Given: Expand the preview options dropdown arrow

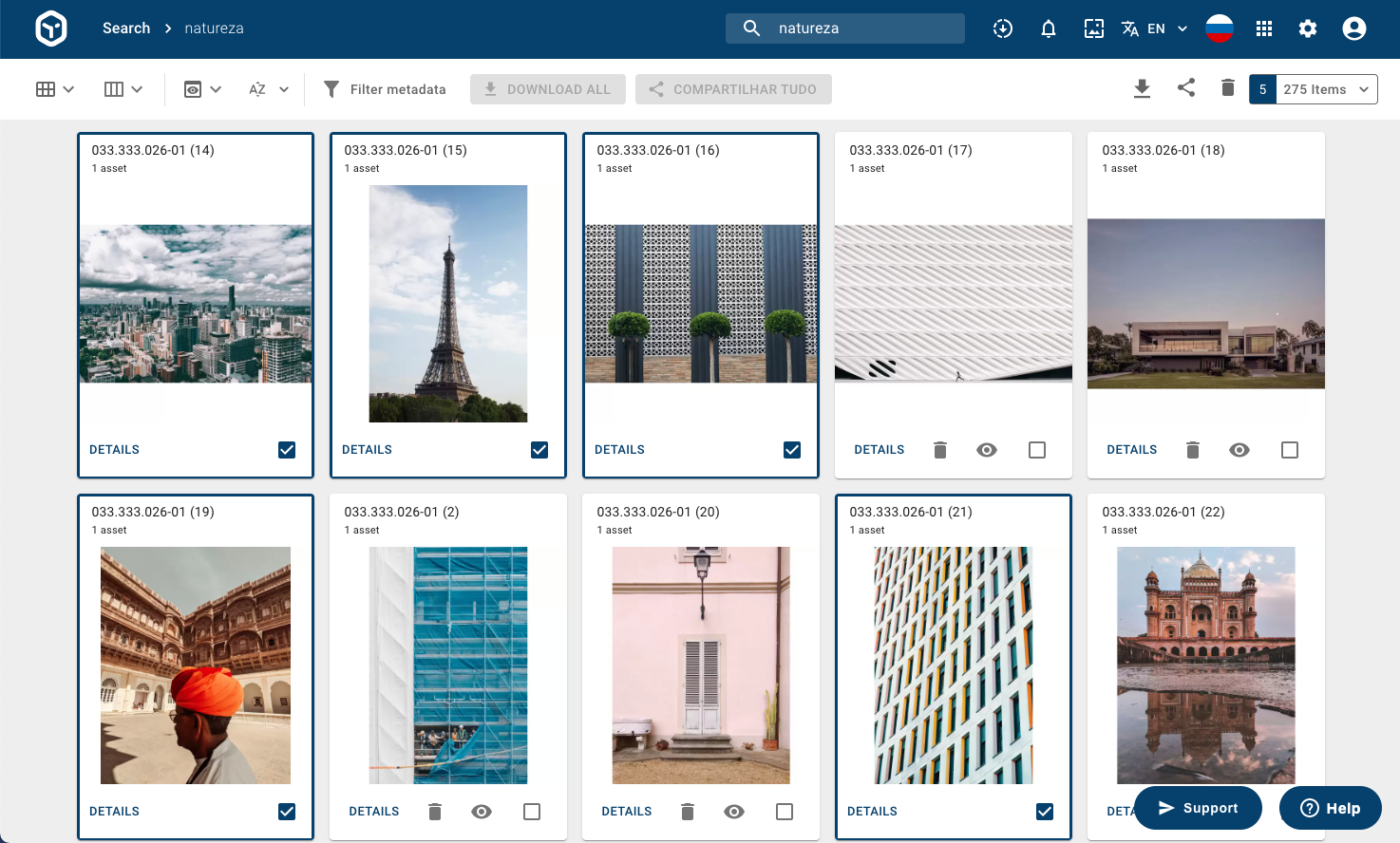Looking at the screenshot, I should click(216, 89).
